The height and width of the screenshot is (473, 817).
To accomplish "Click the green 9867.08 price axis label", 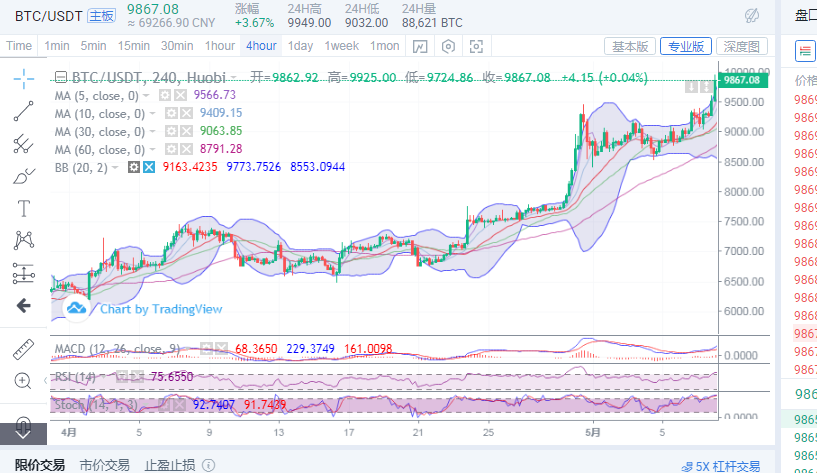I will coord(742,80).
